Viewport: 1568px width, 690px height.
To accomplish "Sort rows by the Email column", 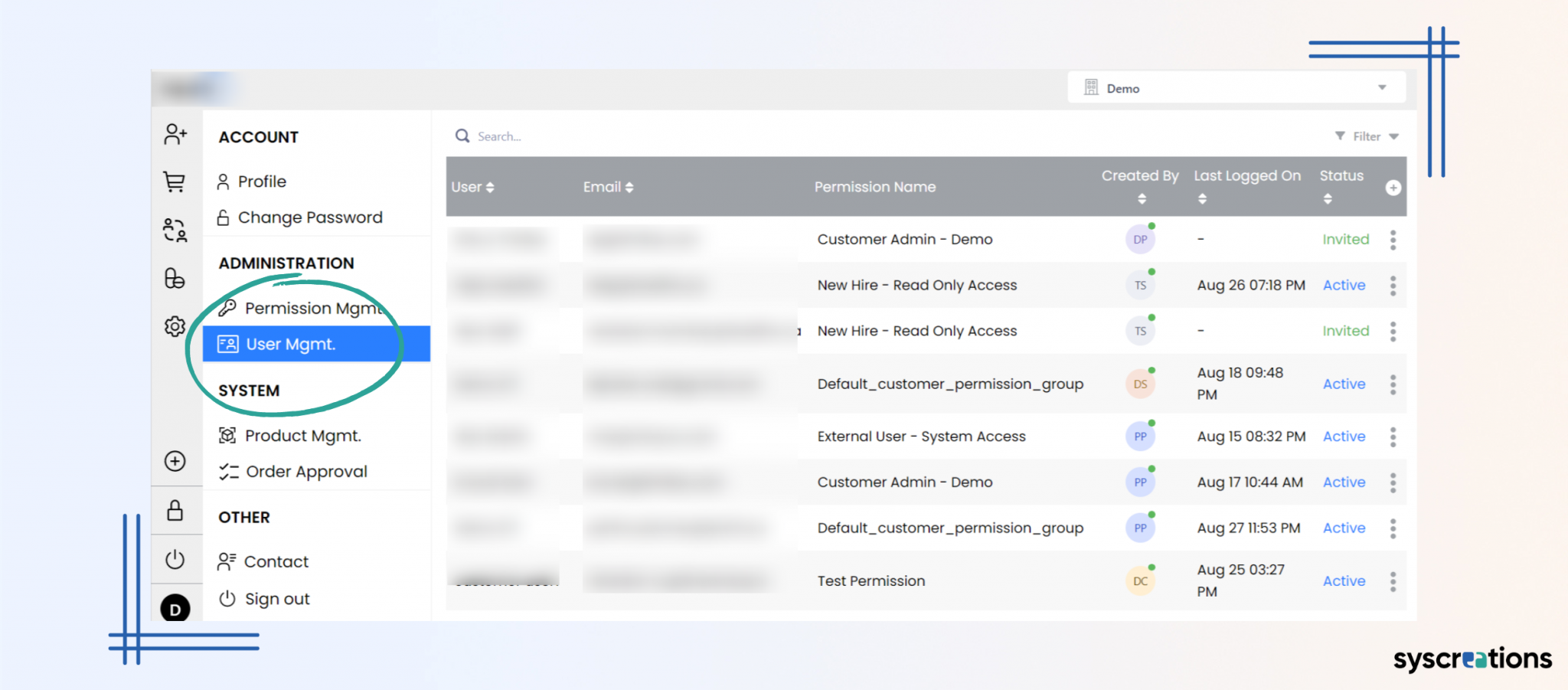I will tap(629, 186).
